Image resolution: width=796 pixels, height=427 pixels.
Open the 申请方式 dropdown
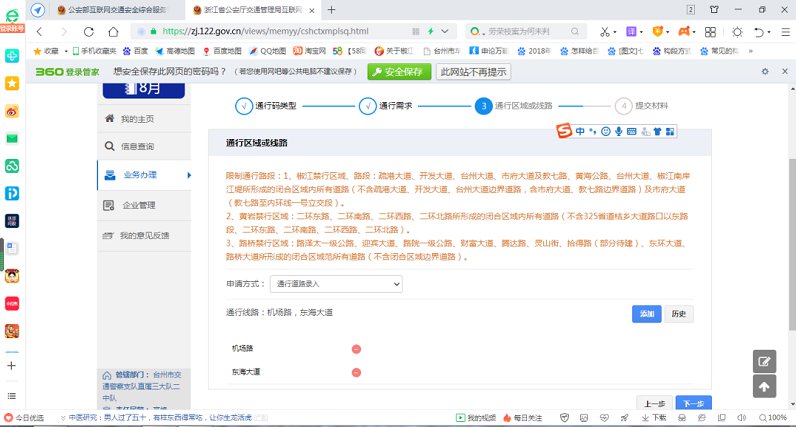click(x=336, y=284)
